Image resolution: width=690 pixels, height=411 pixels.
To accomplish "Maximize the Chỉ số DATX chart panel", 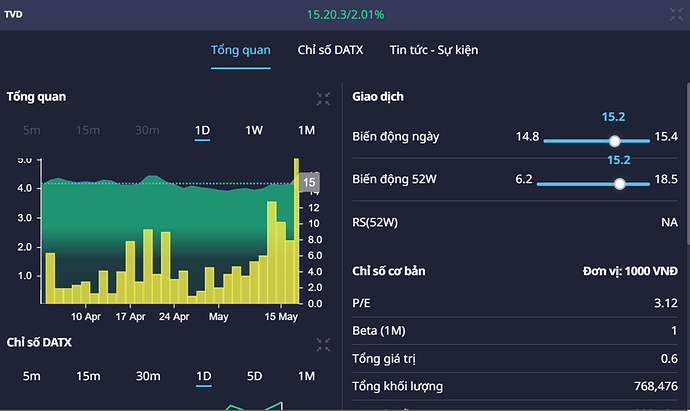I will [323, 344].
